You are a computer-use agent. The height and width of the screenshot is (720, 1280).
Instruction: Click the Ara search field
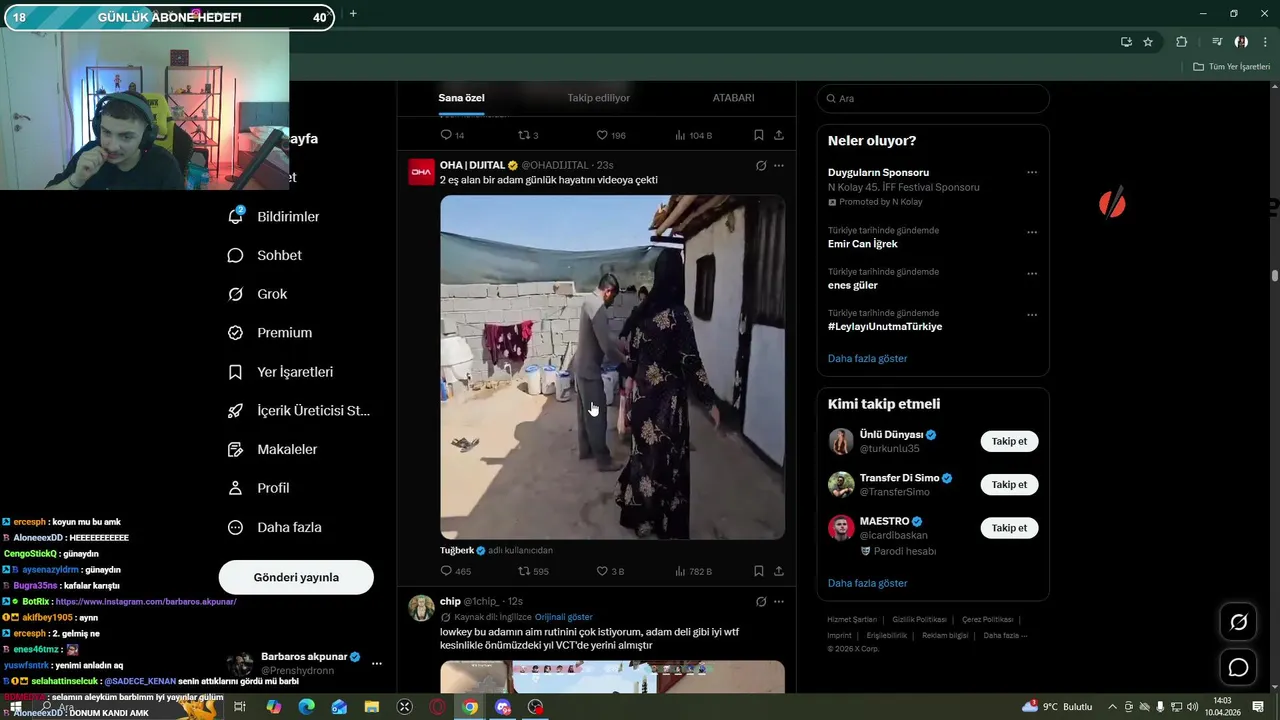pyautogui.click(x=933, y=98)
